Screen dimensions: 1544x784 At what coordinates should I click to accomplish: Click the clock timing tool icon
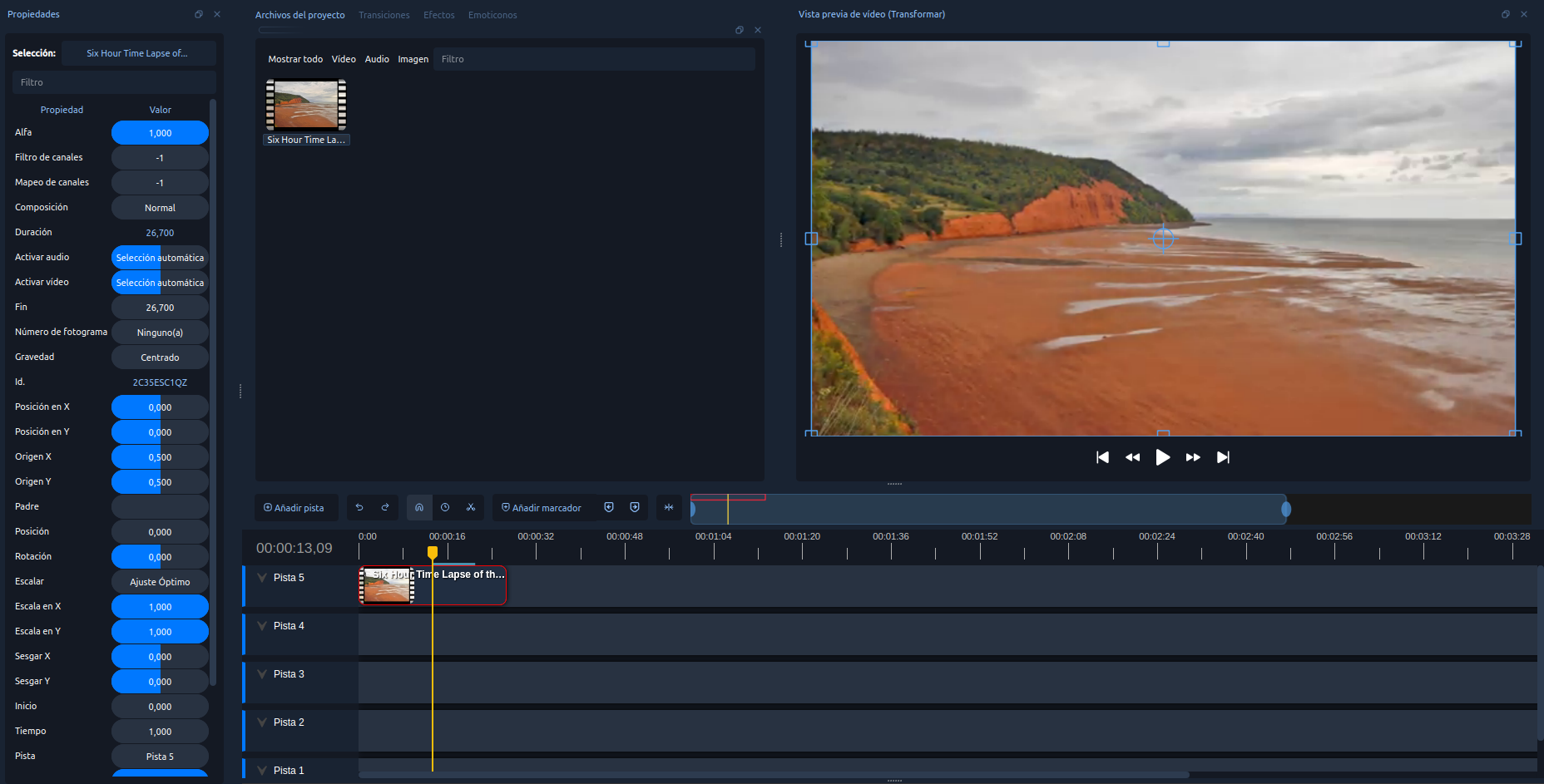(445, 507)
